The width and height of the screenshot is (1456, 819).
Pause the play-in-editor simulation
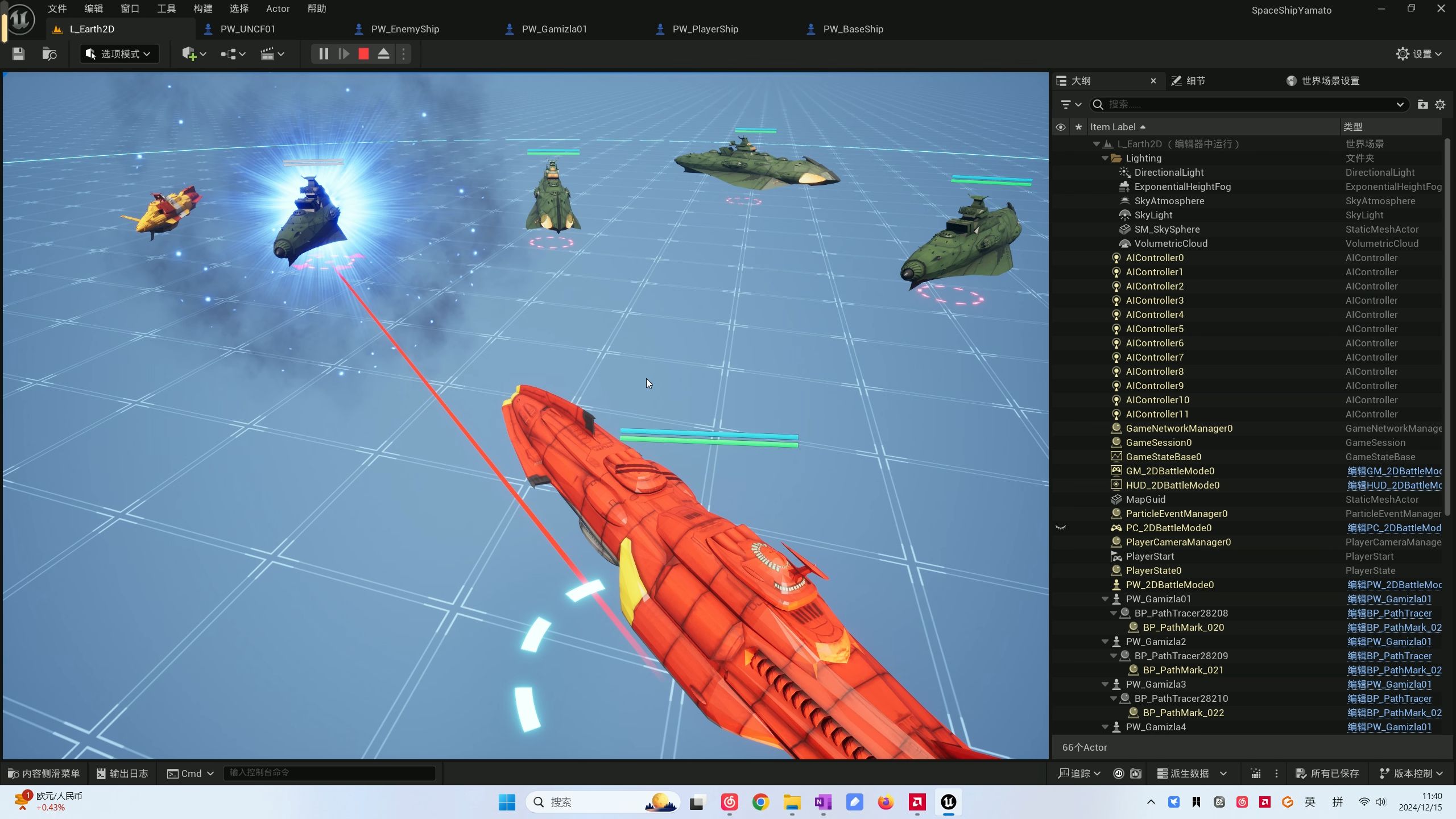coord(324,54)
